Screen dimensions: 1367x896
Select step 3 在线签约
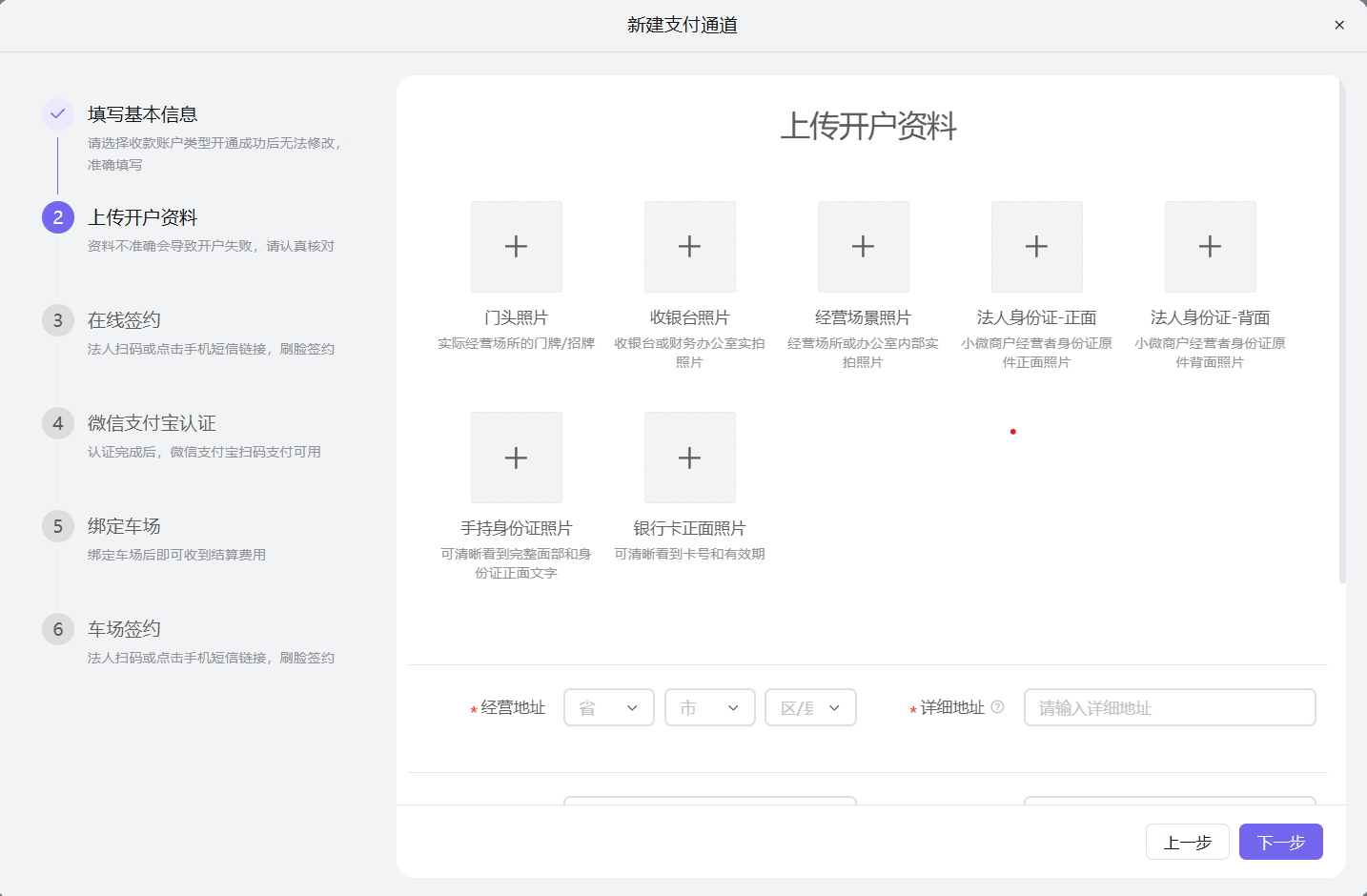57,319
